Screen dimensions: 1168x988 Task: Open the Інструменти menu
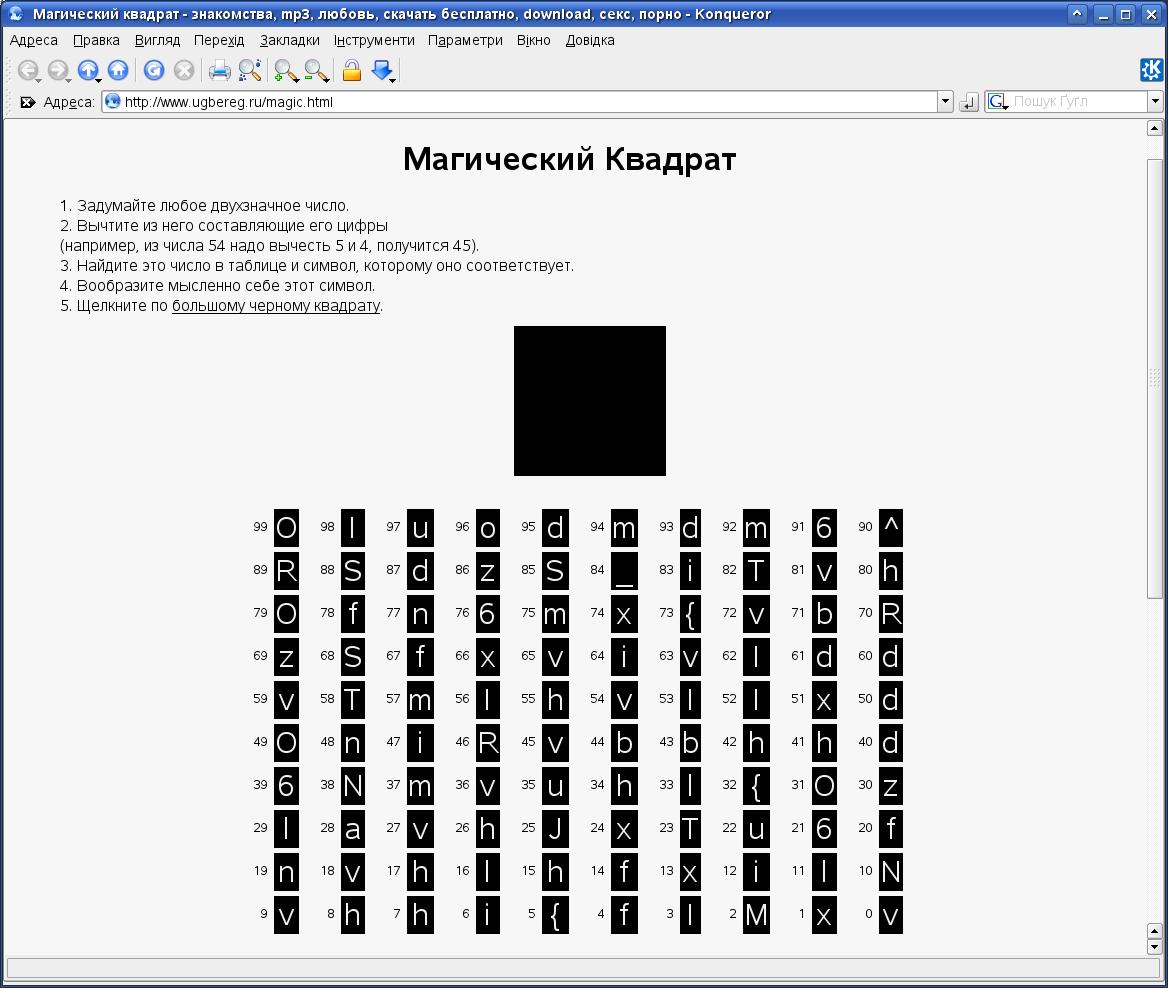pos(374,40)
